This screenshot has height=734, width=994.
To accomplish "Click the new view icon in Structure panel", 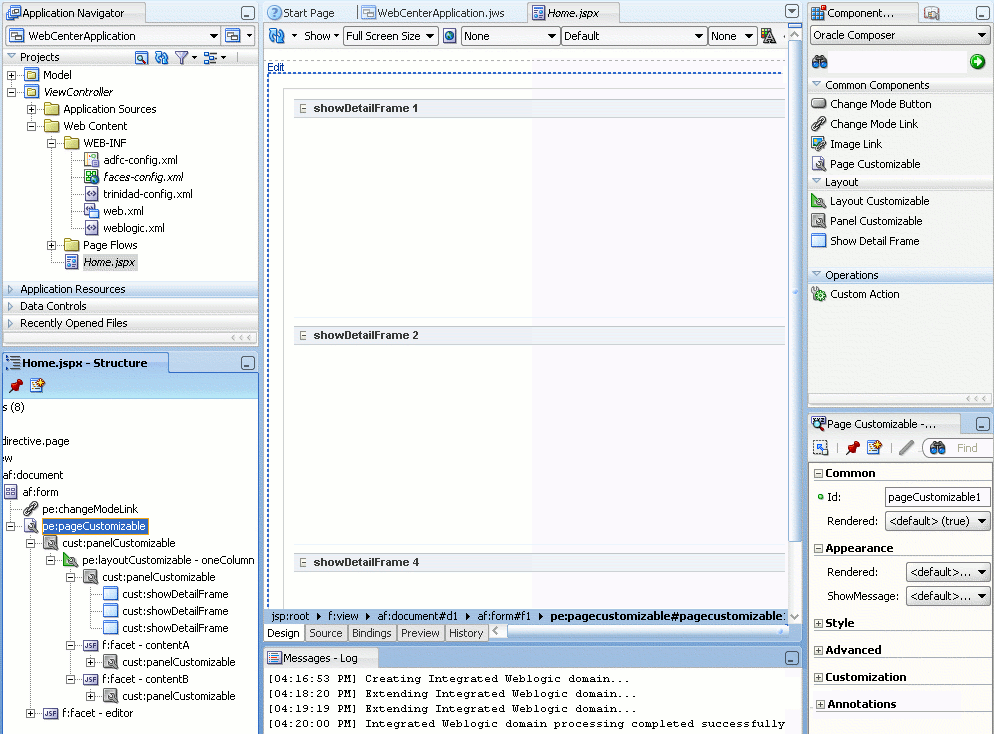I will pyautogui.click(x=37, y=385).
